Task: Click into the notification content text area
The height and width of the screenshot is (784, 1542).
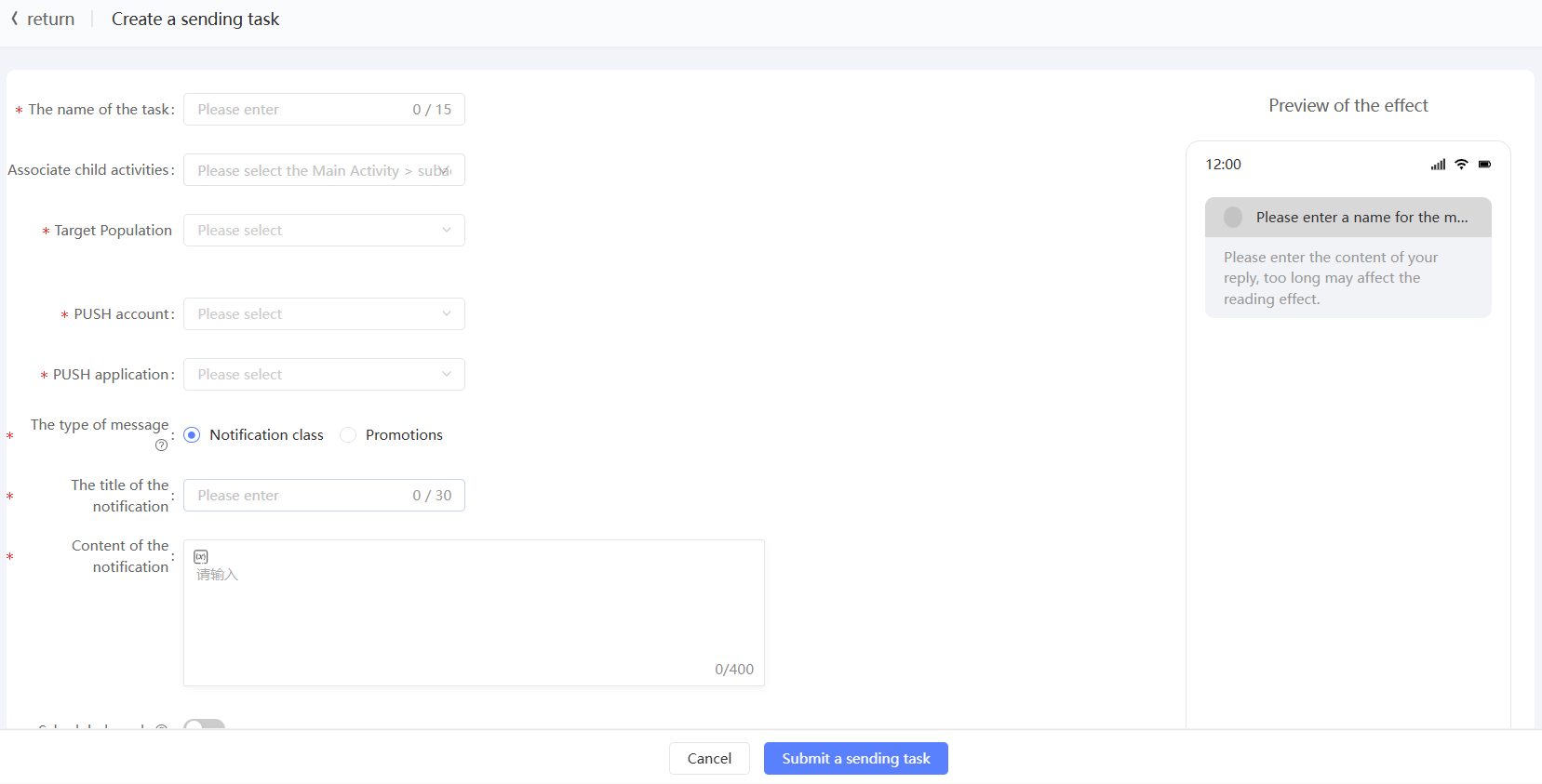Action: point(474,613)
